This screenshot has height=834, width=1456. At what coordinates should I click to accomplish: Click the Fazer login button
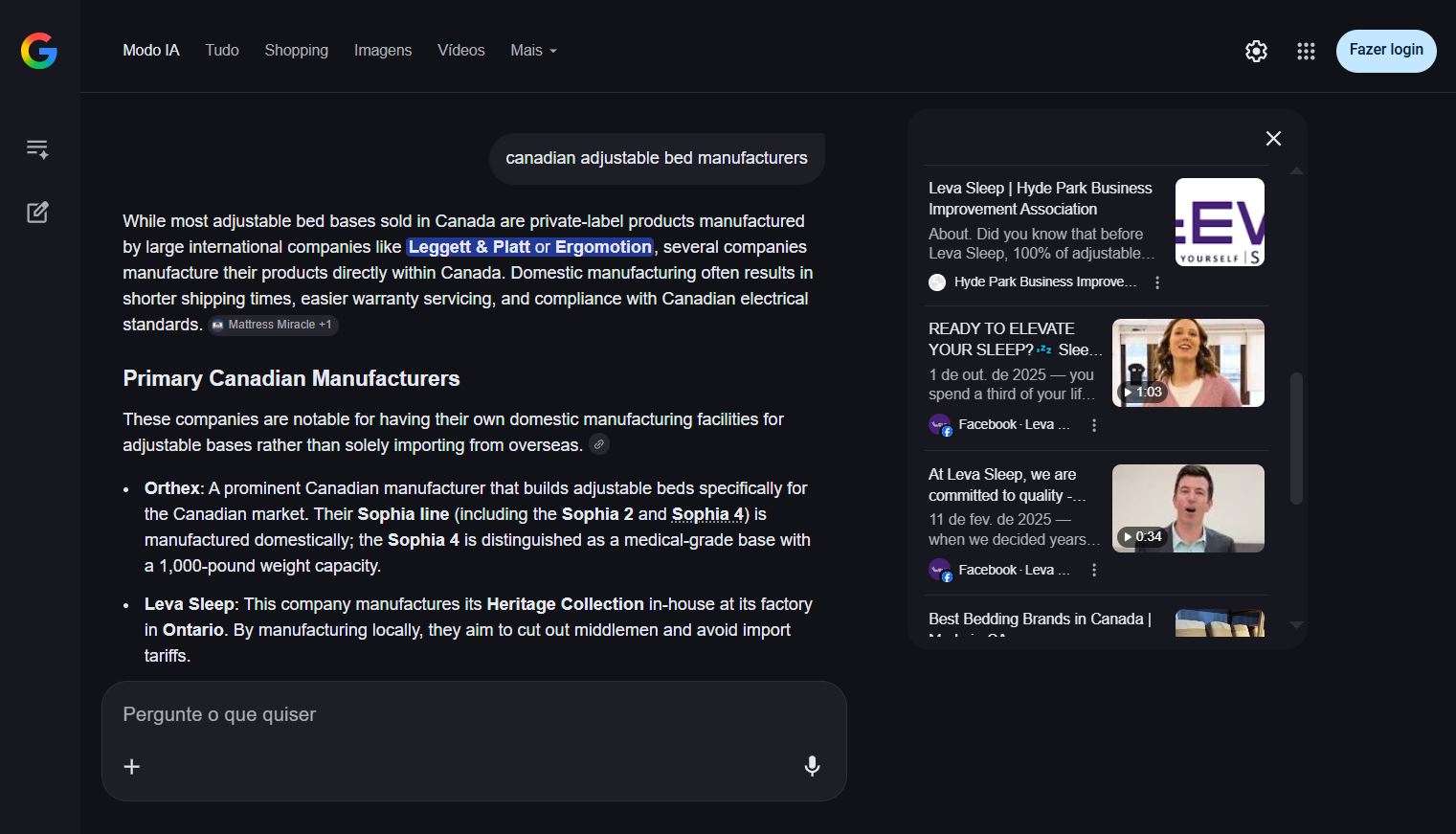(1386, 50)
